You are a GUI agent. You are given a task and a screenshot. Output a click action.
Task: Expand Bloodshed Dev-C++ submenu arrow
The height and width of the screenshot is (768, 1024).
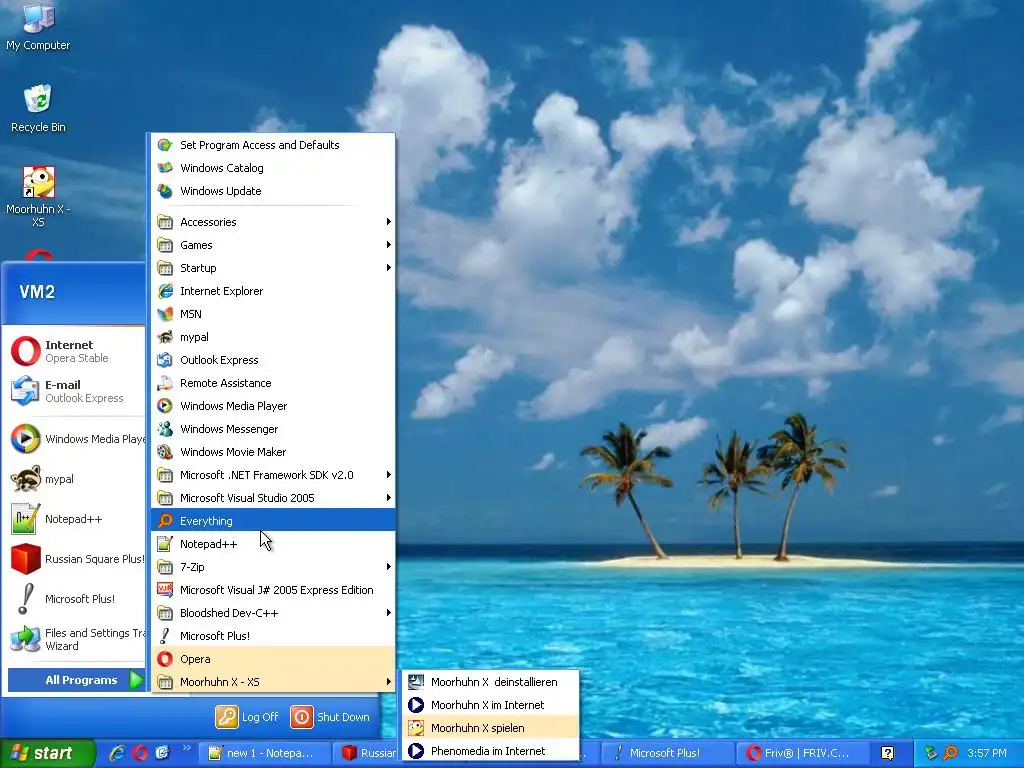tap(389, 613)
